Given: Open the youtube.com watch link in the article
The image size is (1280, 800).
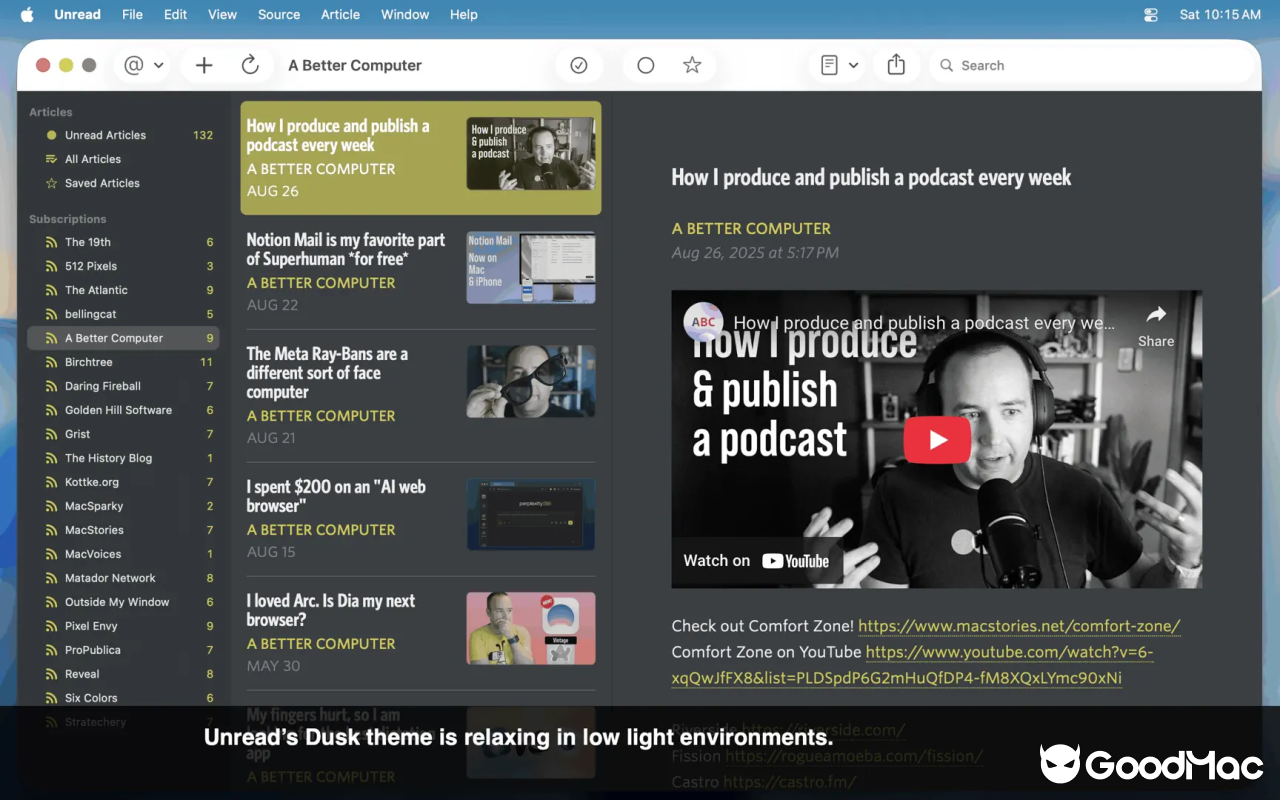Looking at the screenshot, I should coord(912,665).
